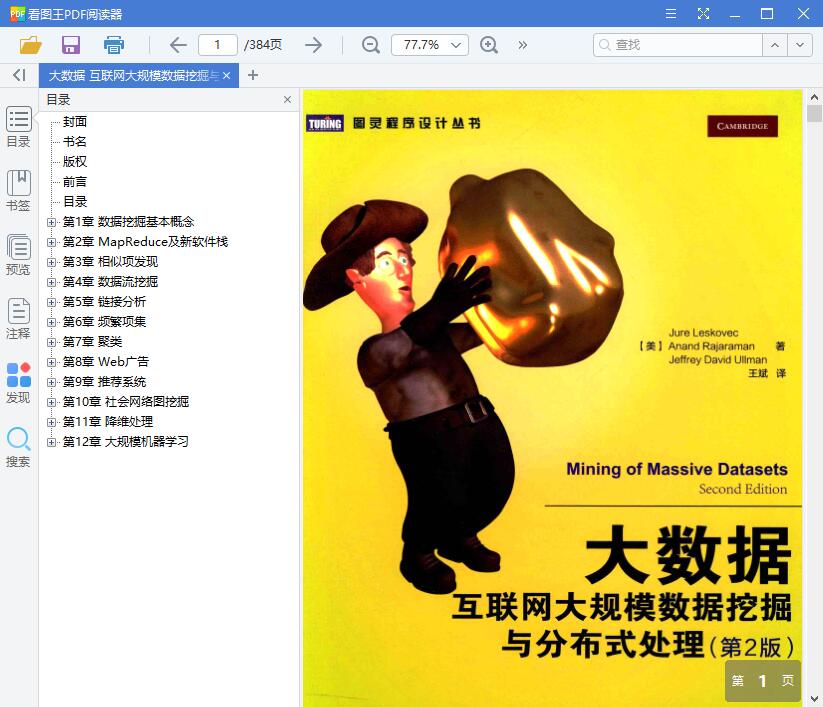Jump to 前言 in outline
Viewport: 823px width, 707px height.
pyautogui.click(x=75, y=182)
